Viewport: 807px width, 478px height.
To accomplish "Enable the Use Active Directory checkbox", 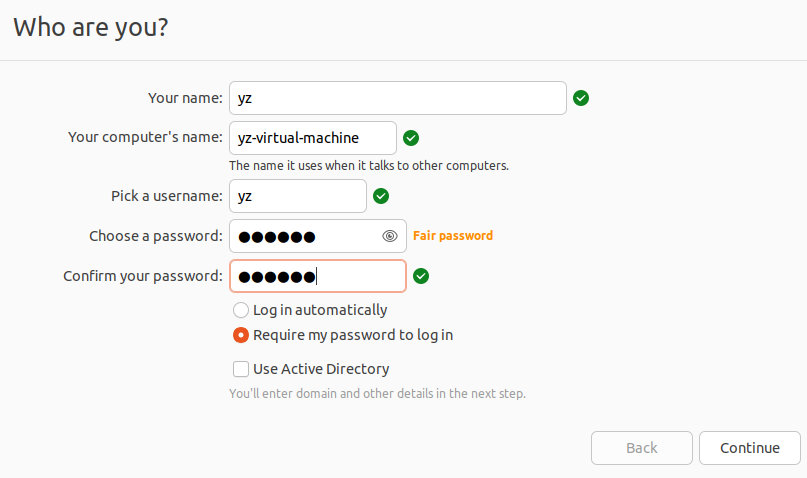I will click(x=240, y=369).
